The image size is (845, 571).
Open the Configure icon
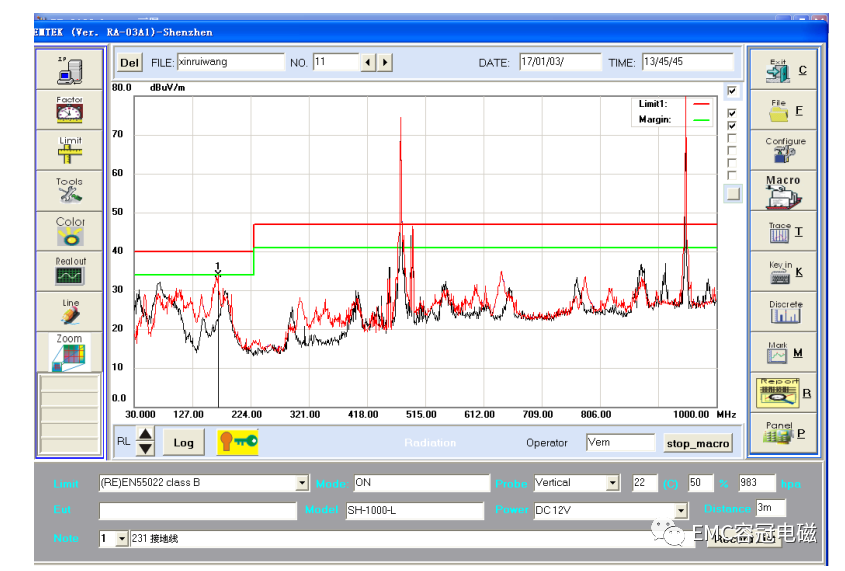[x=784, y=151]
